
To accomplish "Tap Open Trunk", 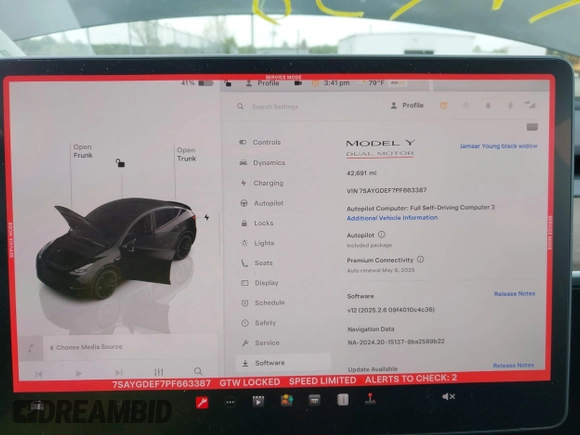I will tap(186, 154).
